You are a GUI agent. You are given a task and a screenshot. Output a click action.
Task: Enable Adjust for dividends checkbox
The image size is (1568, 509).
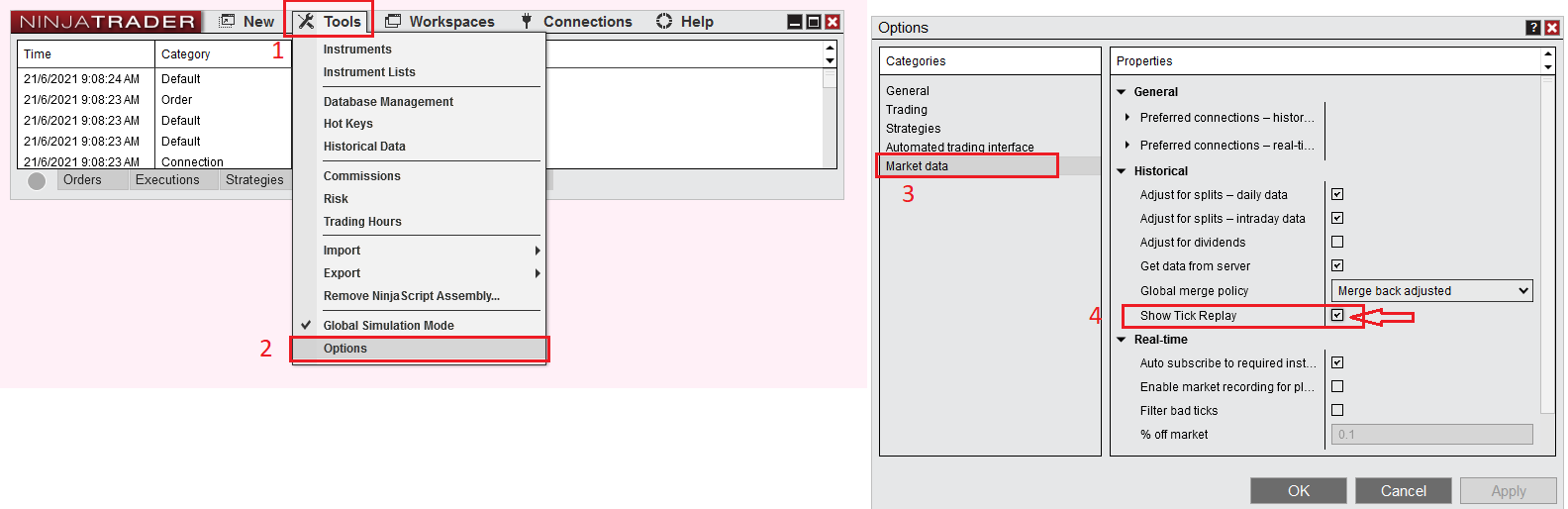pyautogui.click(x=1337, y=242)
